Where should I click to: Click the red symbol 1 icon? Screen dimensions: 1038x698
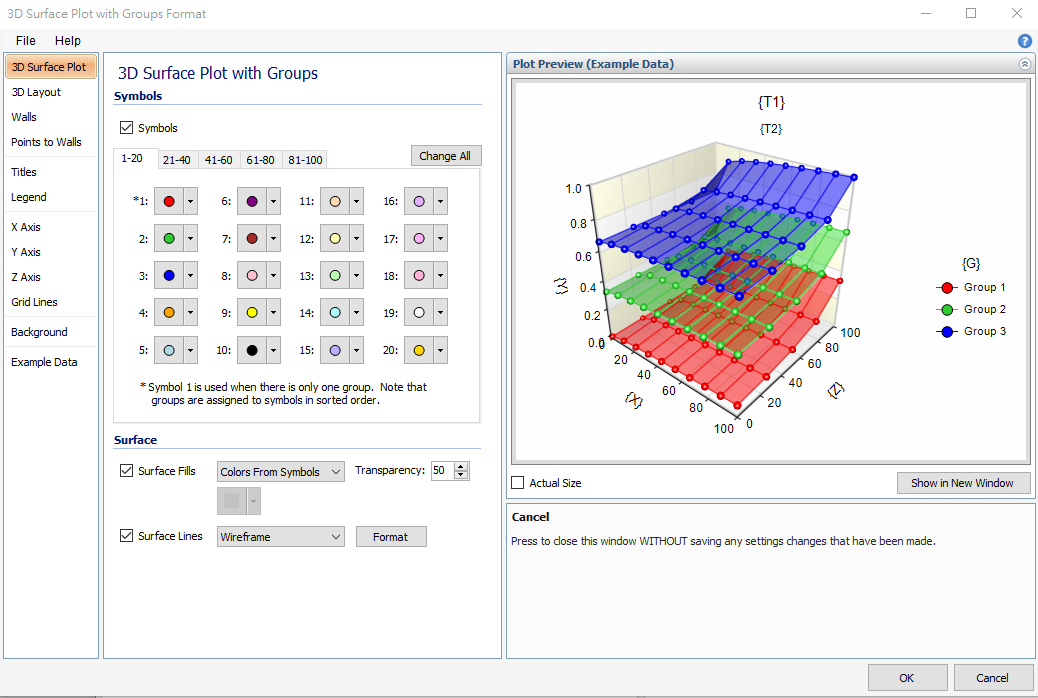tap(169, 202)
